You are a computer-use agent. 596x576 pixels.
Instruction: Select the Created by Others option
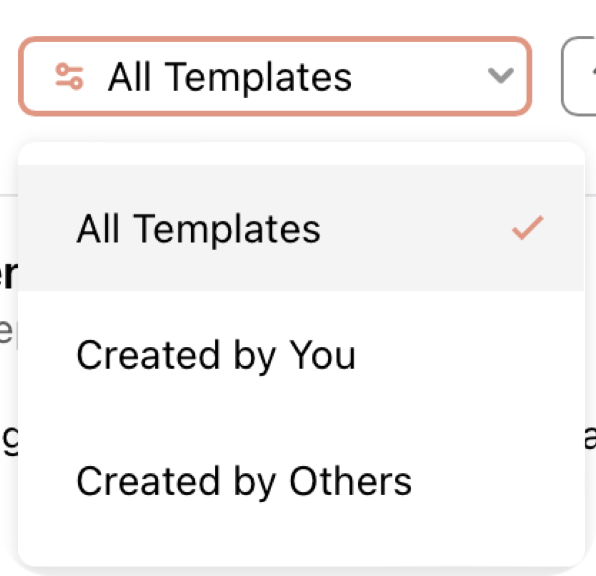tap(300, 481)
